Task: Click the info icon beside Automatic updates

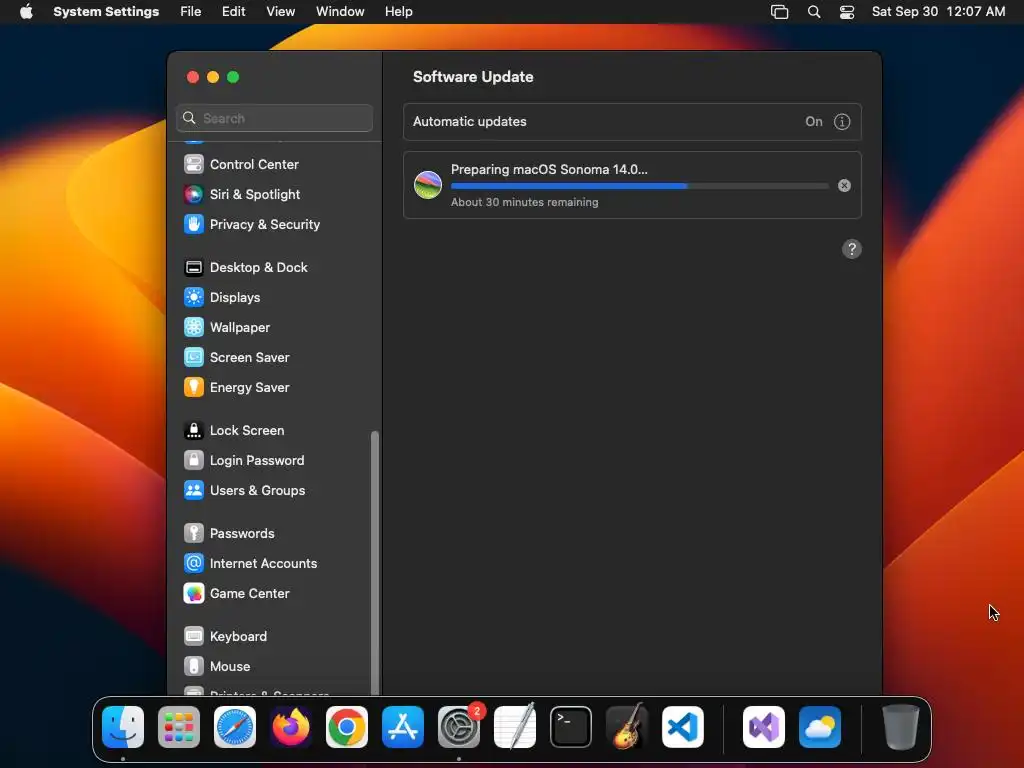Action: pos(842,122)
